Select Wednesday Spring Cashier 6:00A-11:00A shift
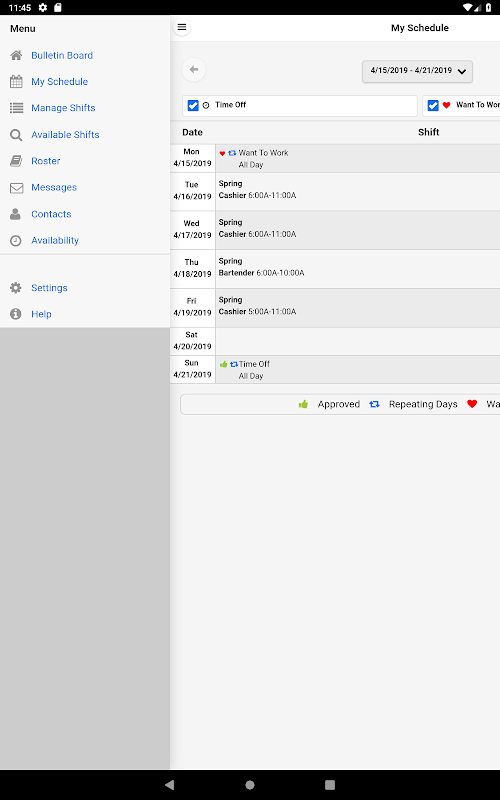 click(x=358, y=230)
